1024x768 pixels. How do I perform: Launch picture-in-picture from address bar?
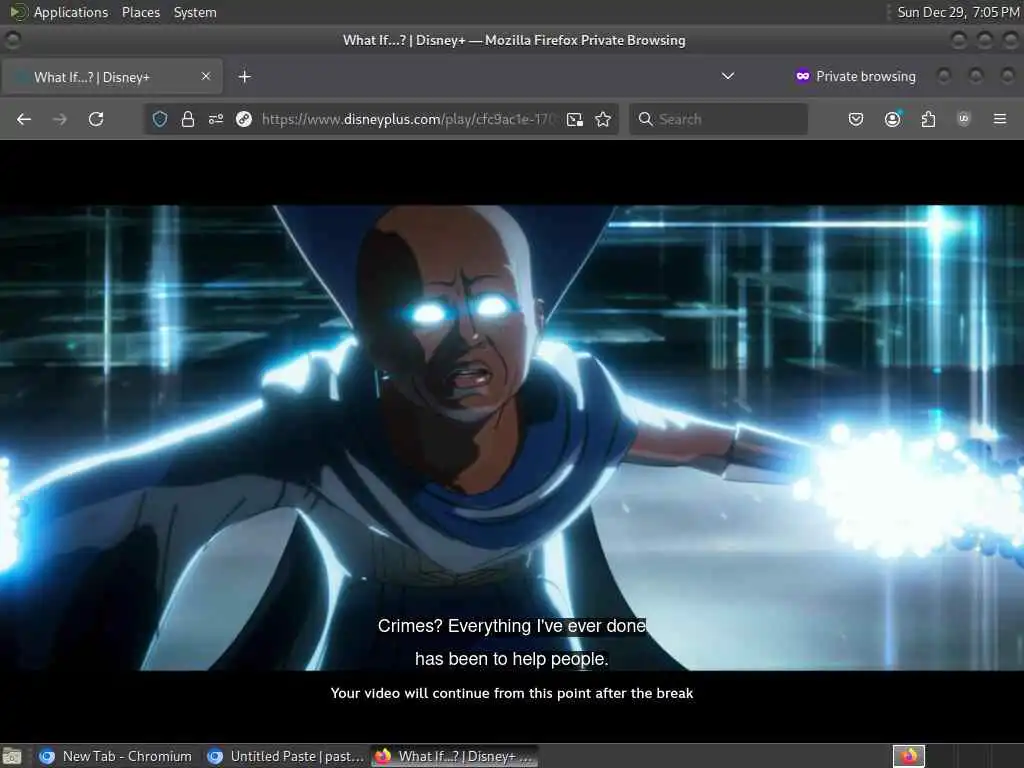(575, 120)
